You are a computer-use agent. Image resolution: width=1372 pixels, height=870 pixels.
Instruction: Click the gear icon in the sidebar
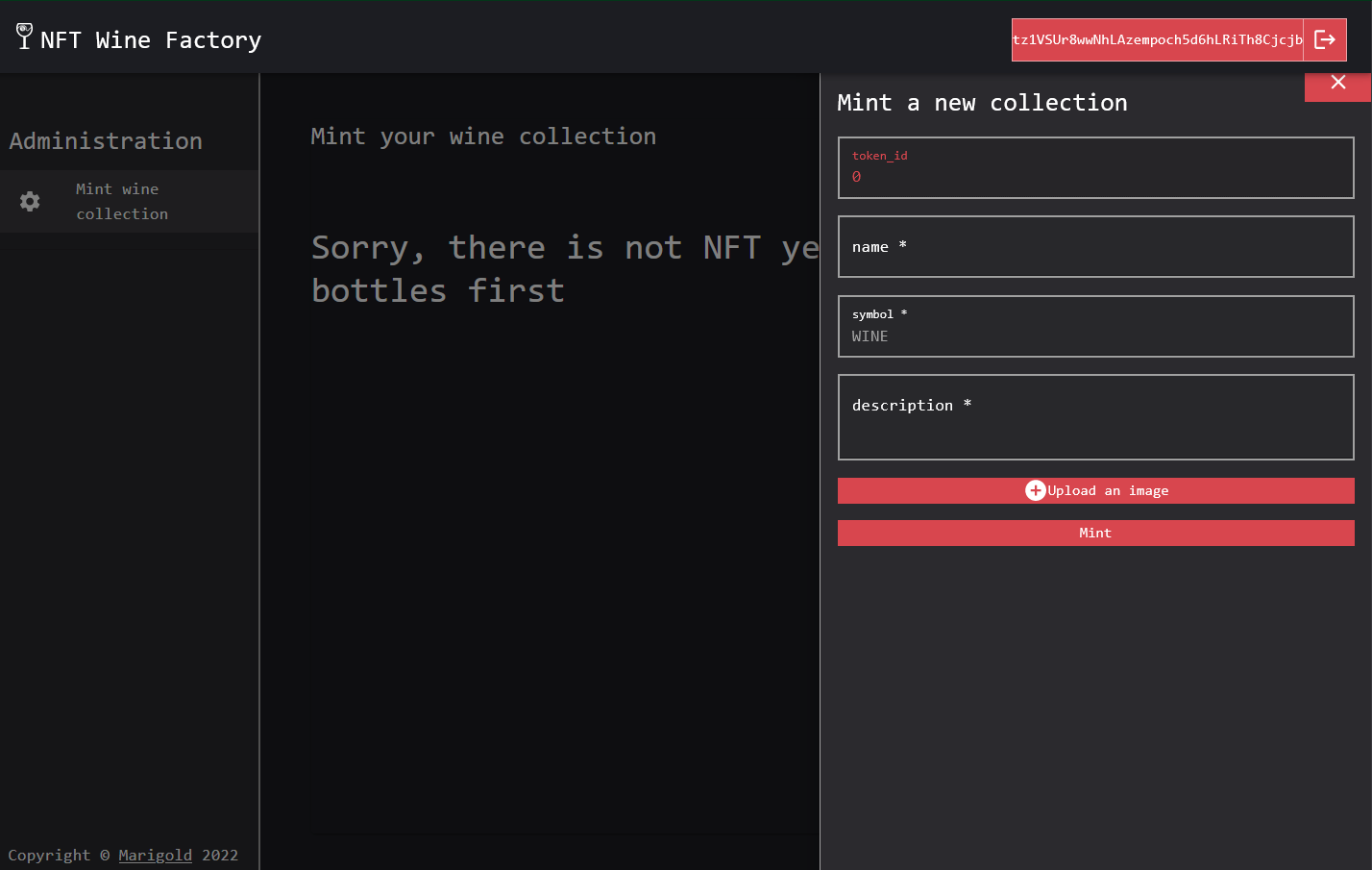[30, 201]
